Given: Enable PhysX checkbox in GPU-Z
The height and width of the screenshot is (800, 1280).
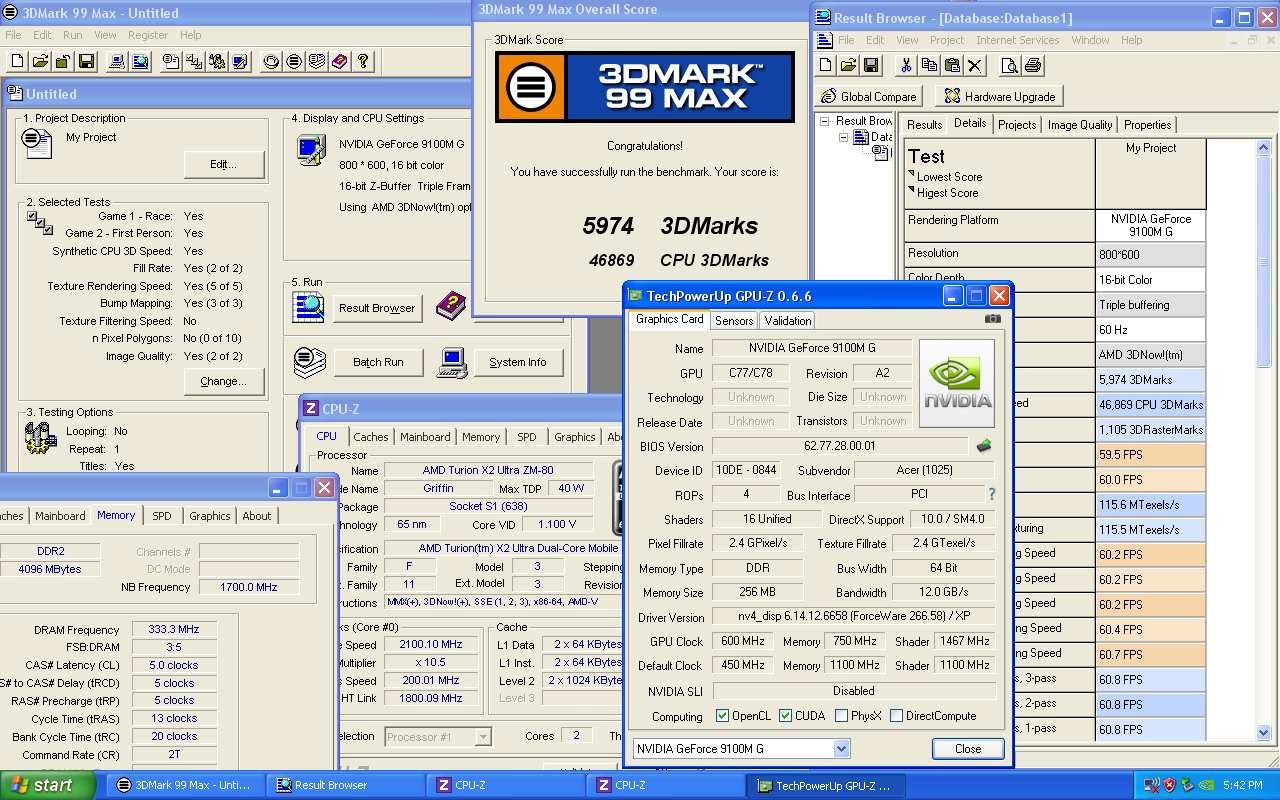Looking at the screenshot, I should 842,716.
